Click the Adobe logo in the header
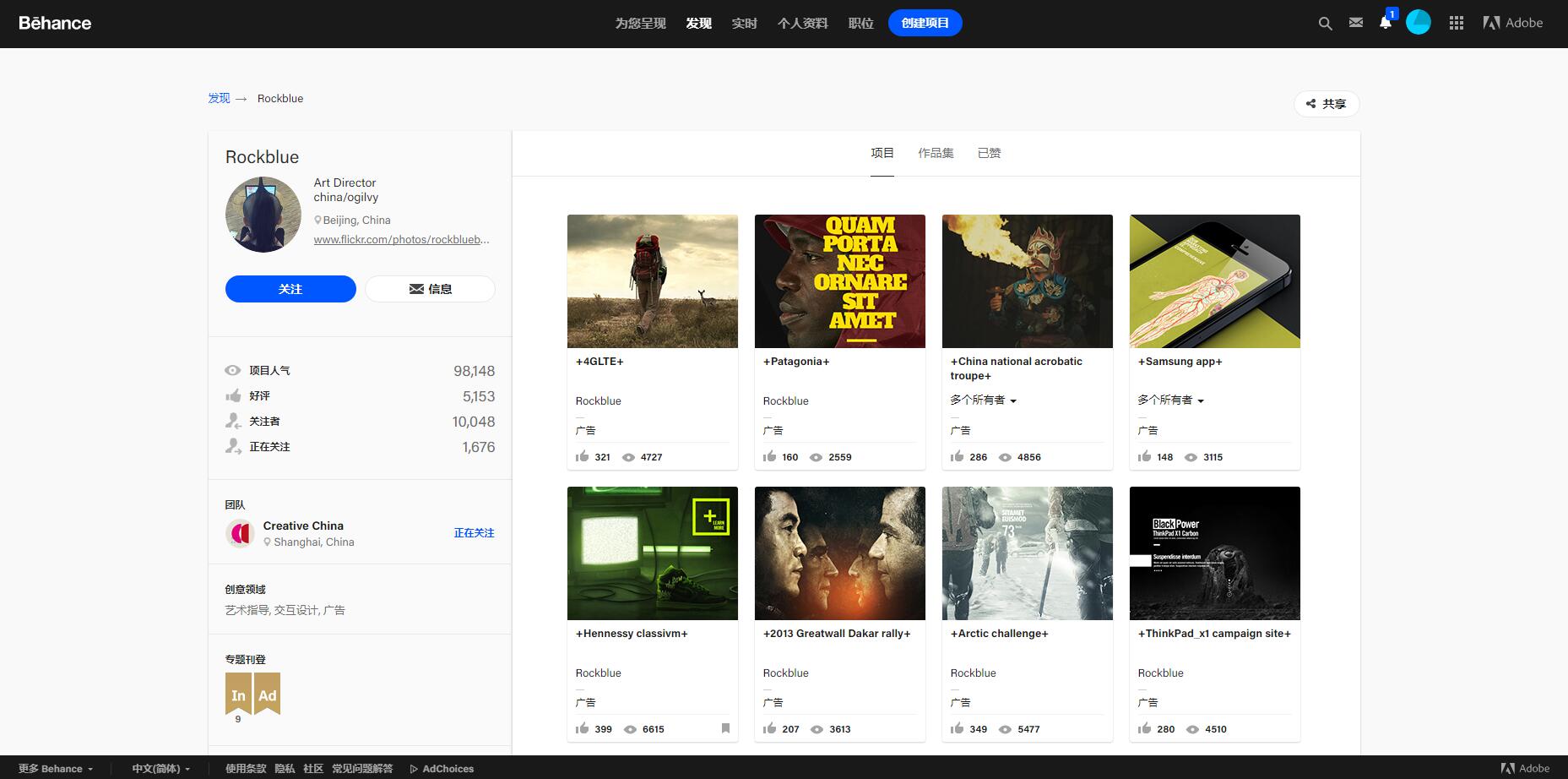Image resolution: width=1568 pixels, height=779 pixels. [x=1513, y=23]
